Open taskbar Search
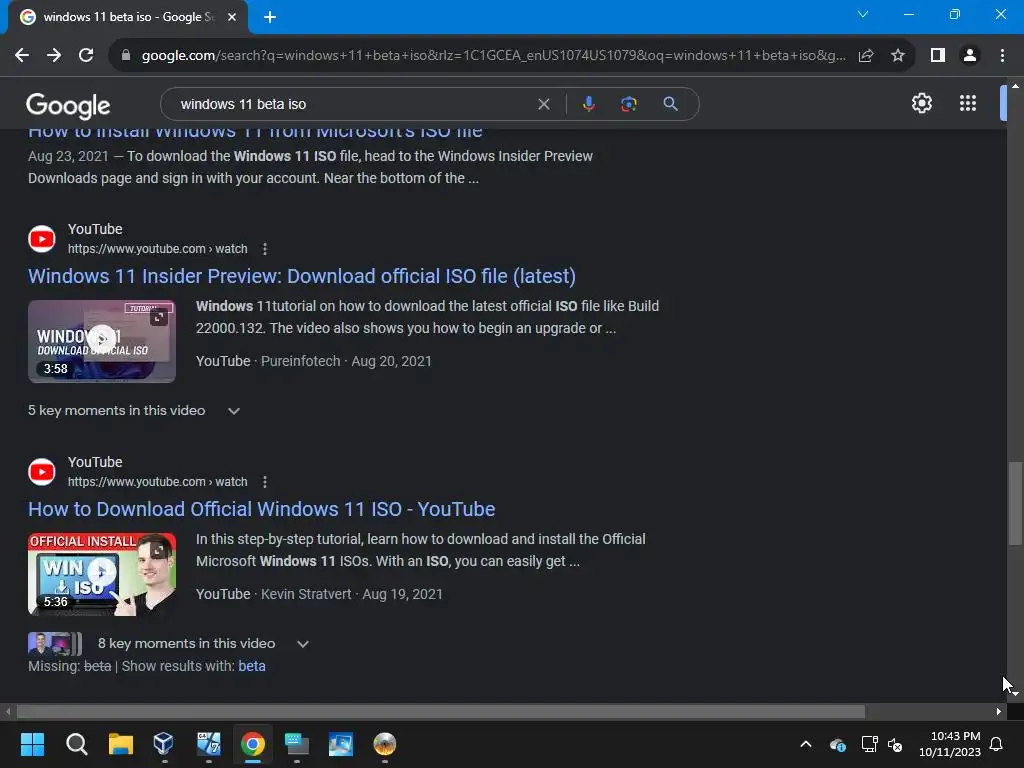 76,744
